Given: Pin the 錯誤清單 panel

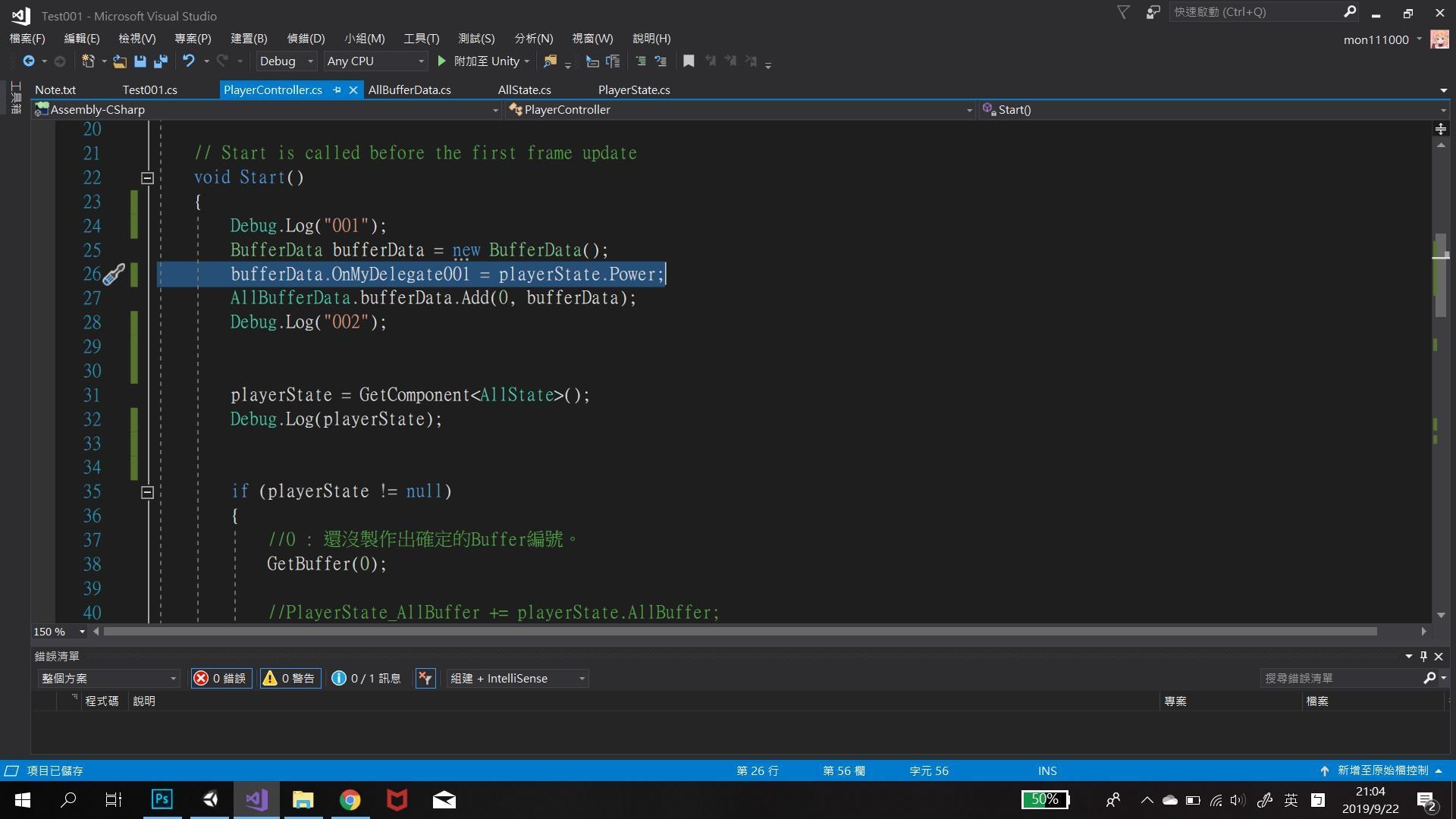Looking at the screenshot, I should click(x=1423, y=656).
